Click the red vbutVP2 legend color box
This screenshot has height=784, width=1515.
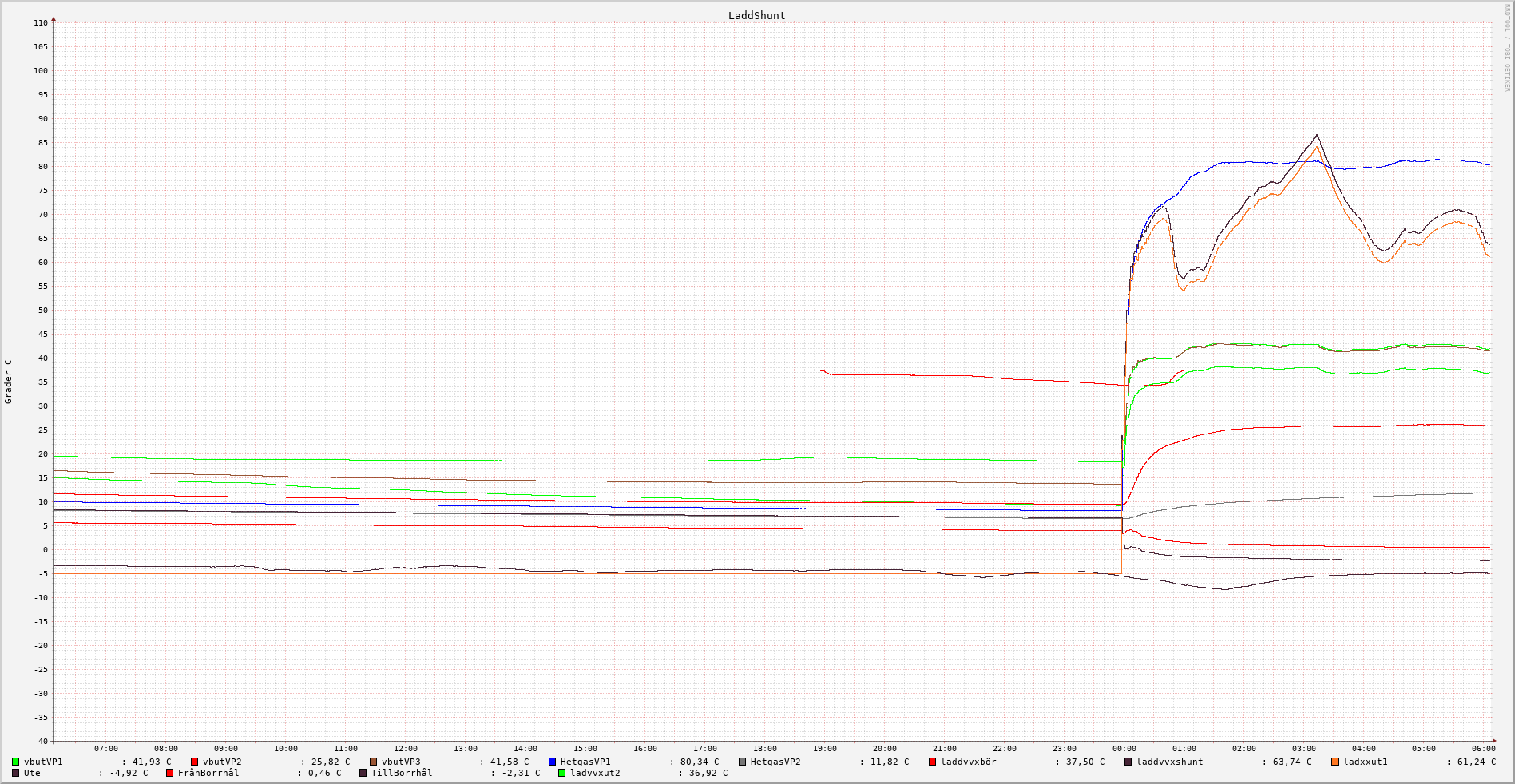pos(195,762)
